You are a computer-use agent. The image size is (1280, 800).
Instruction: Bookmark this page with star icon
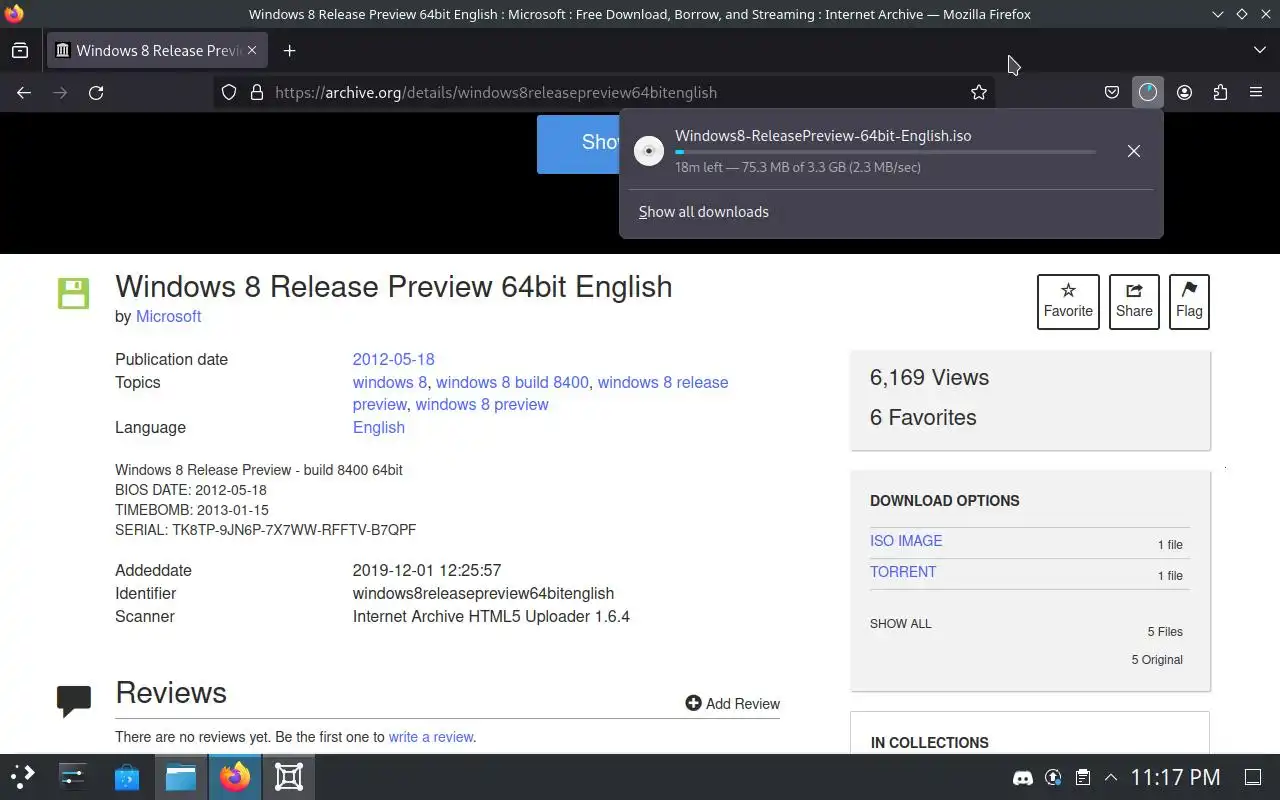coord(979,92)
